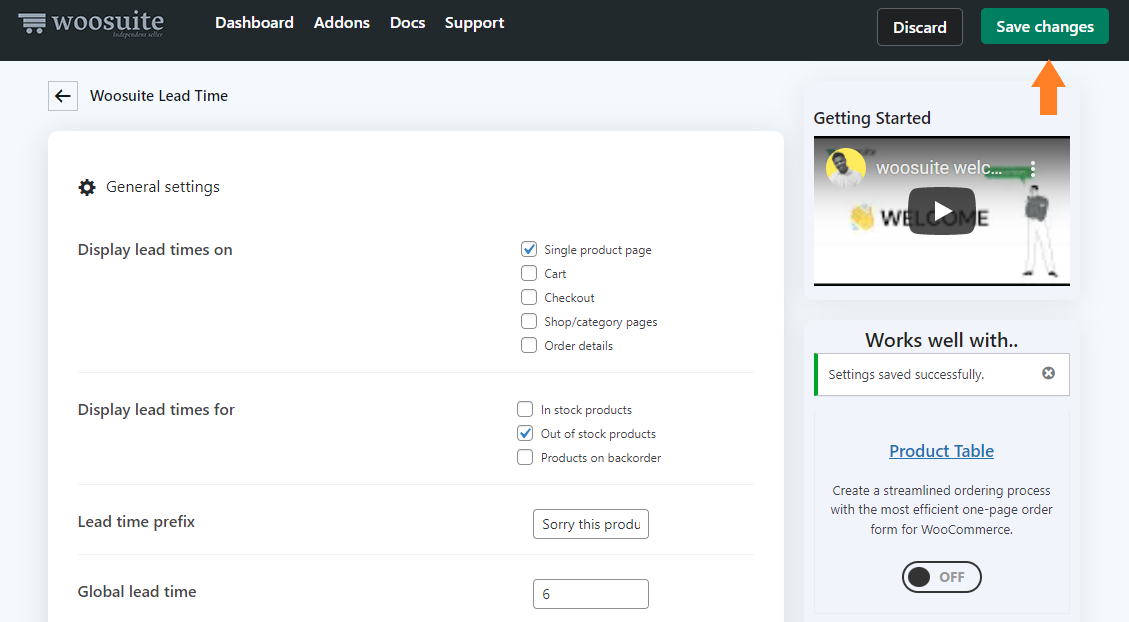Screen dimensions: 1129x622
Task: Click the woosuite welcome video title
Action: (x=938, y=168)
